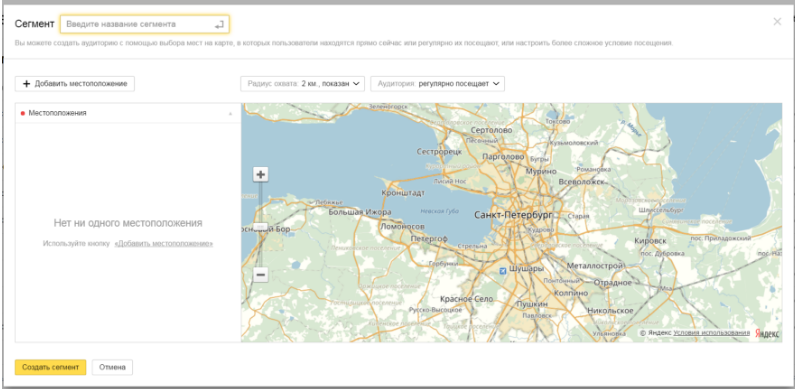The height and width of the screenshot is (389, 795).
Task: Click Кронштадт label on the map
Action: click(403, 193)
